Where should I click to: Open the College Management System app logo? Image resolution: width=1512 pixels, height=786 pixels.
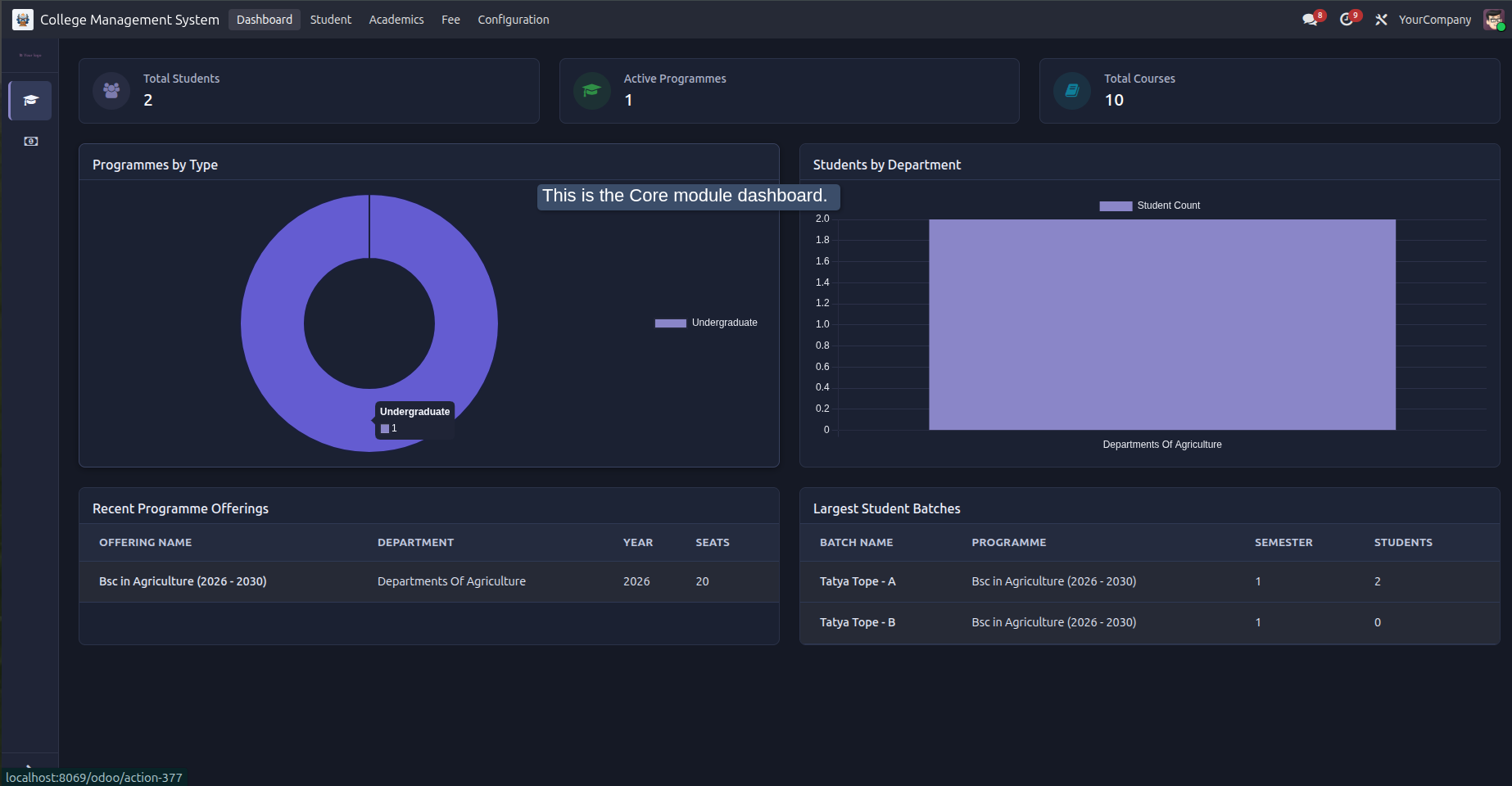tap(23, 20)
